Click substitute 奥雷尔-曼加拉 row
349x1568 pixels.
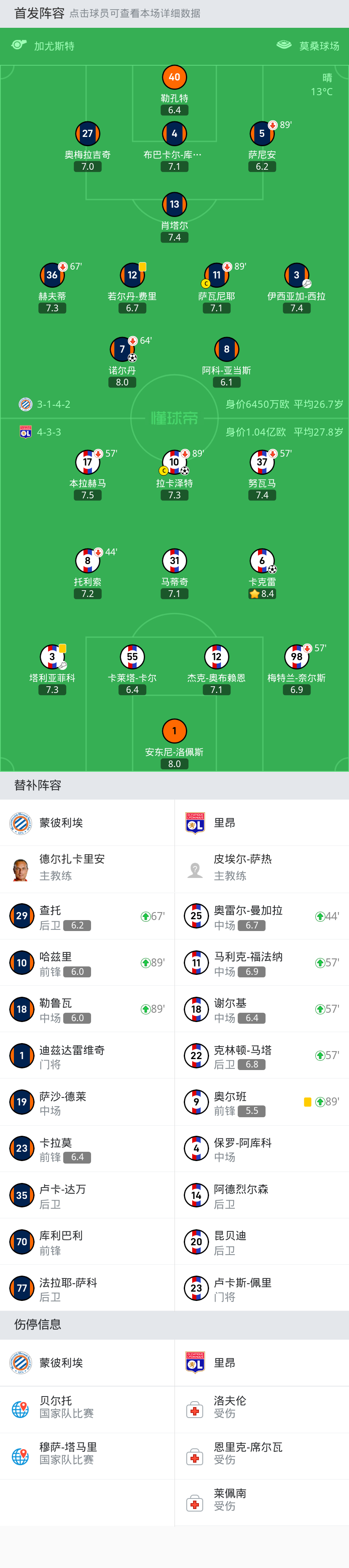click(x=261, y=917)
